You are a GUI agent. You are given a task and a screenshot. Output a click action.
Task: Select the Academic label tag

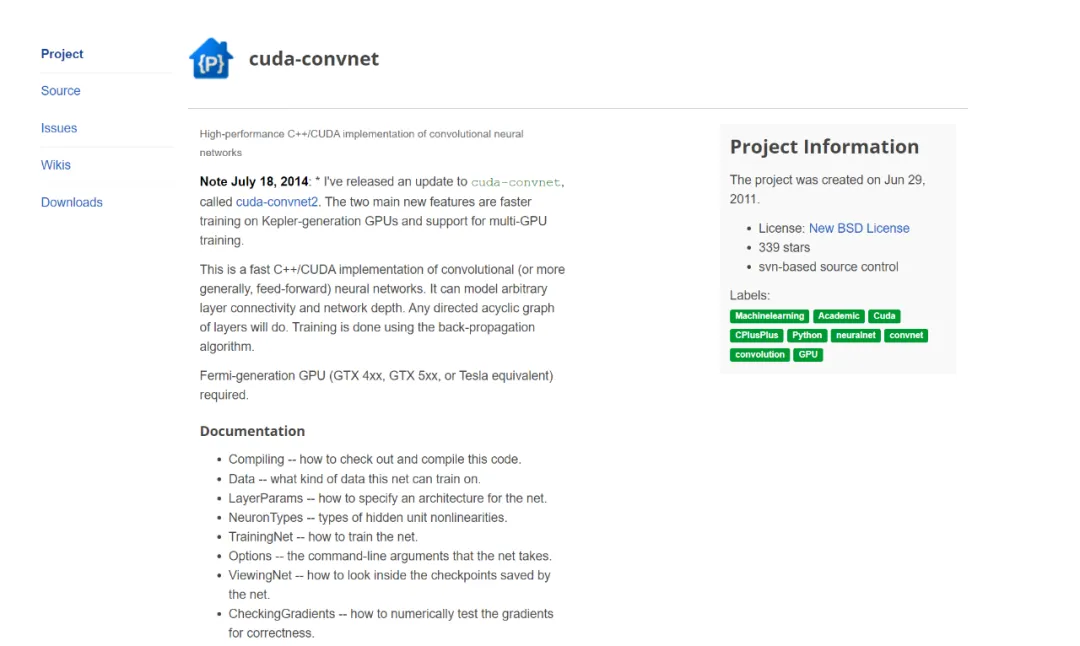pos(838,316)
